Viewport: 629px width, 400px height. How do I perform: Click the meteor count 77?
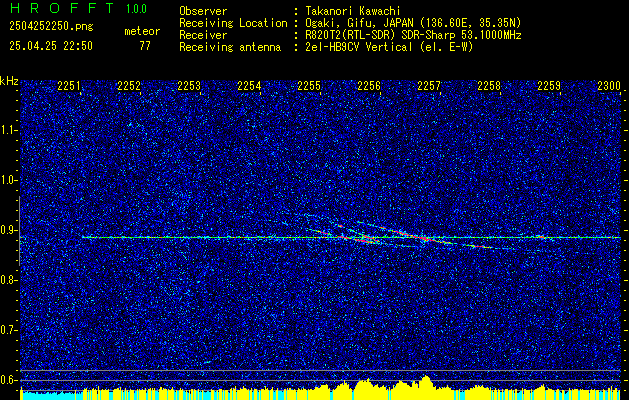(x=145, y=46)
